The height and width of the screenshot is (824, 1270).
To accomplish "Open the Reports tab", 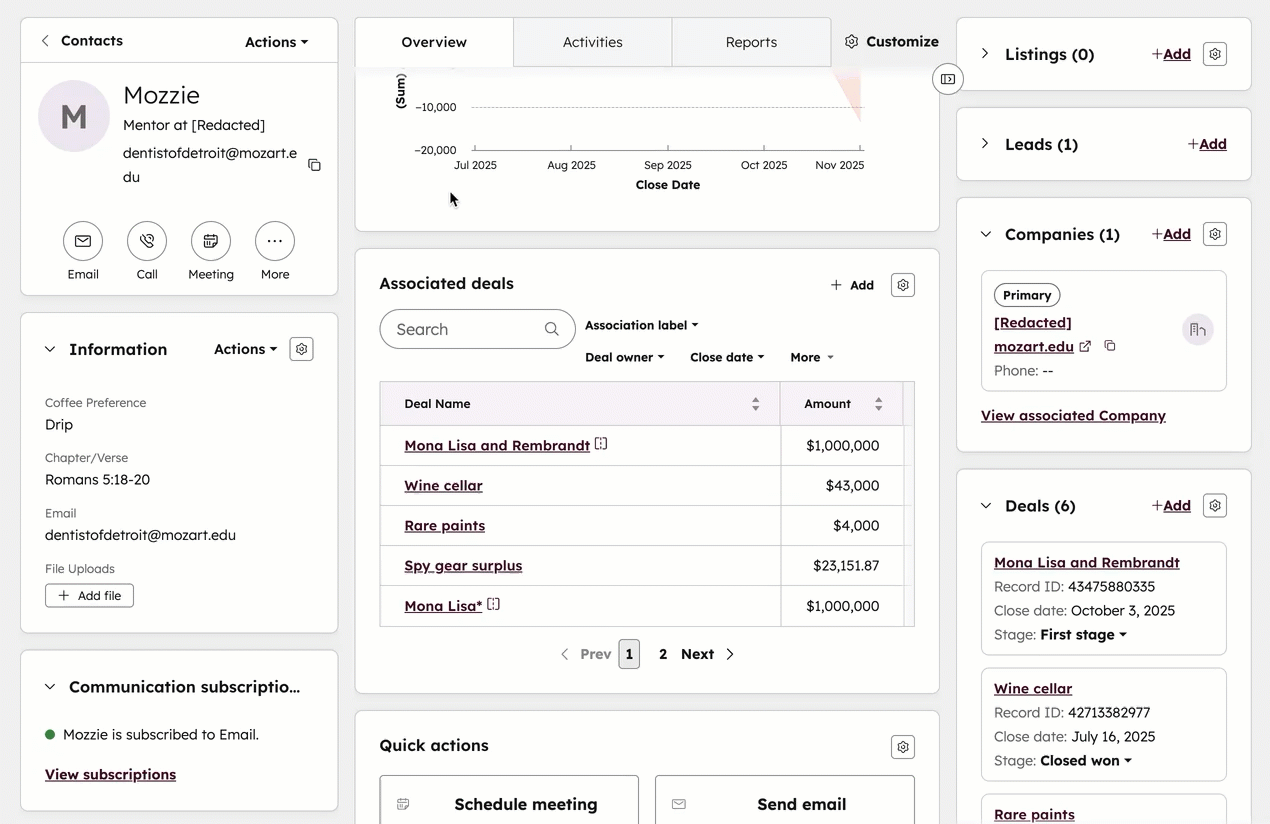I will point(751,42).
